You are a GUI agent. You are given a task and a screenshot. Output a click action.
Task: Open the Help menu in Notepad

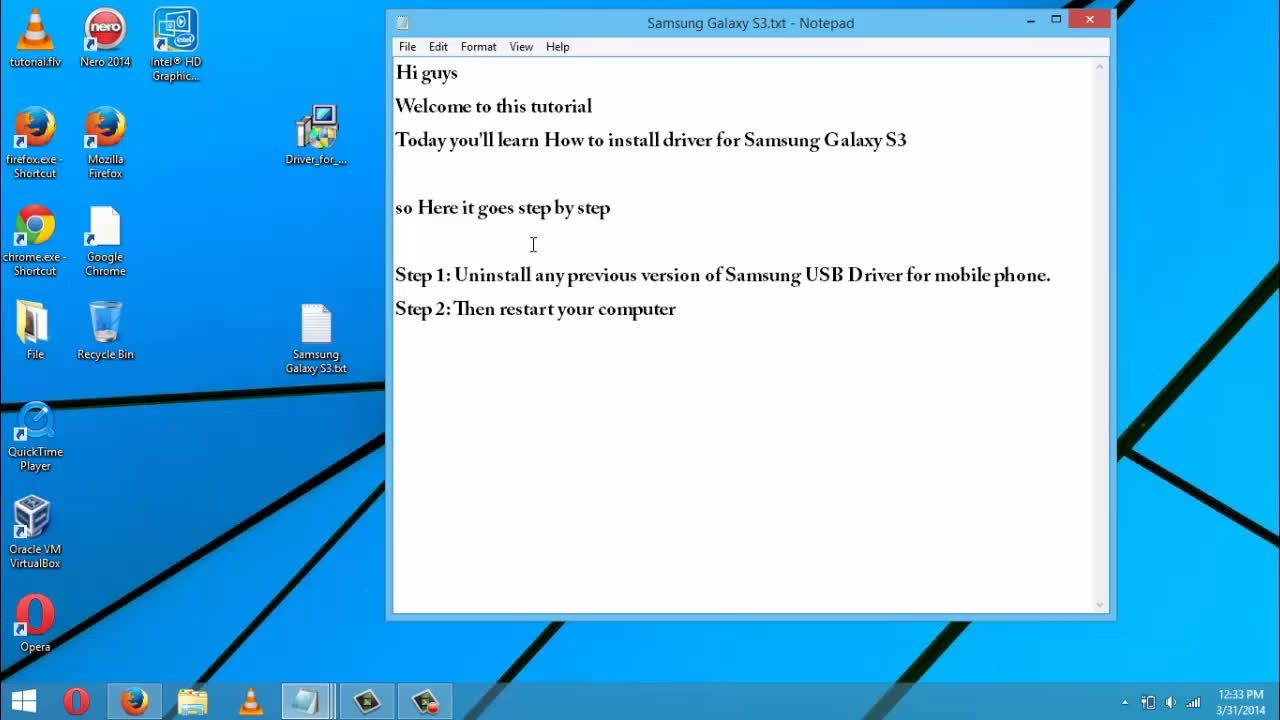click(557, 47)
